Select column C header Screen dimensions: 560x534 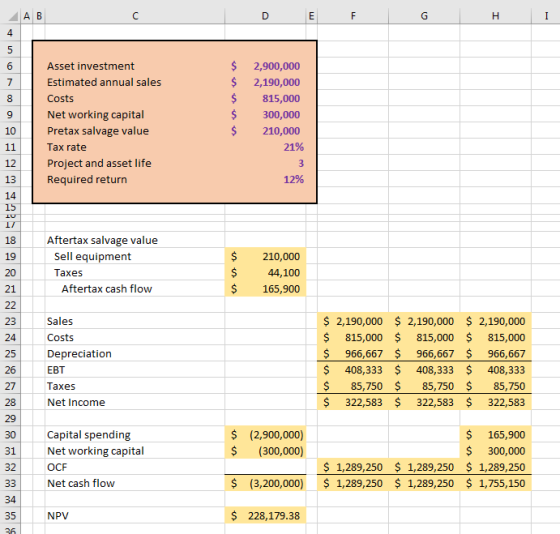(135, 16)
